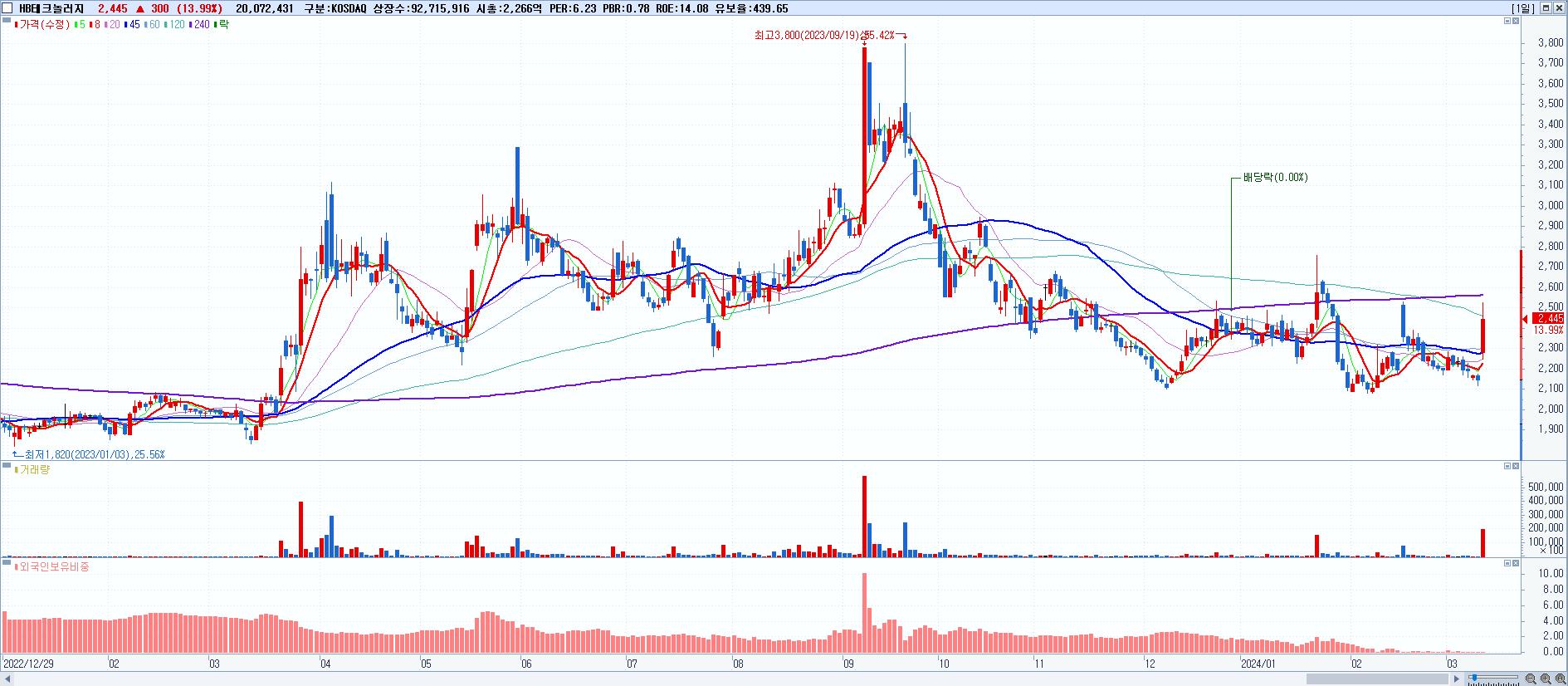Image resolution: width=1568 pixels, height=686 pixels.
Task: Click the 60-day moving average legend
Action: pos(152,24)
